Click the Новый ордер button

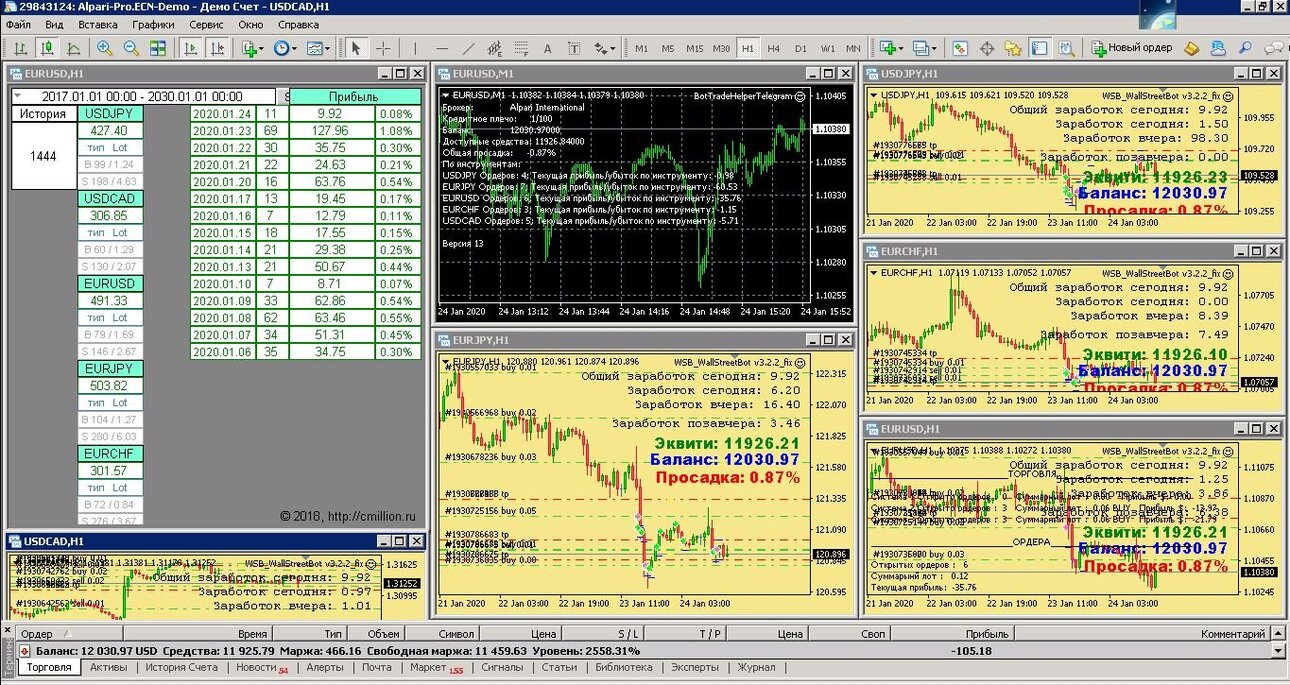(x=1131, y=48)
